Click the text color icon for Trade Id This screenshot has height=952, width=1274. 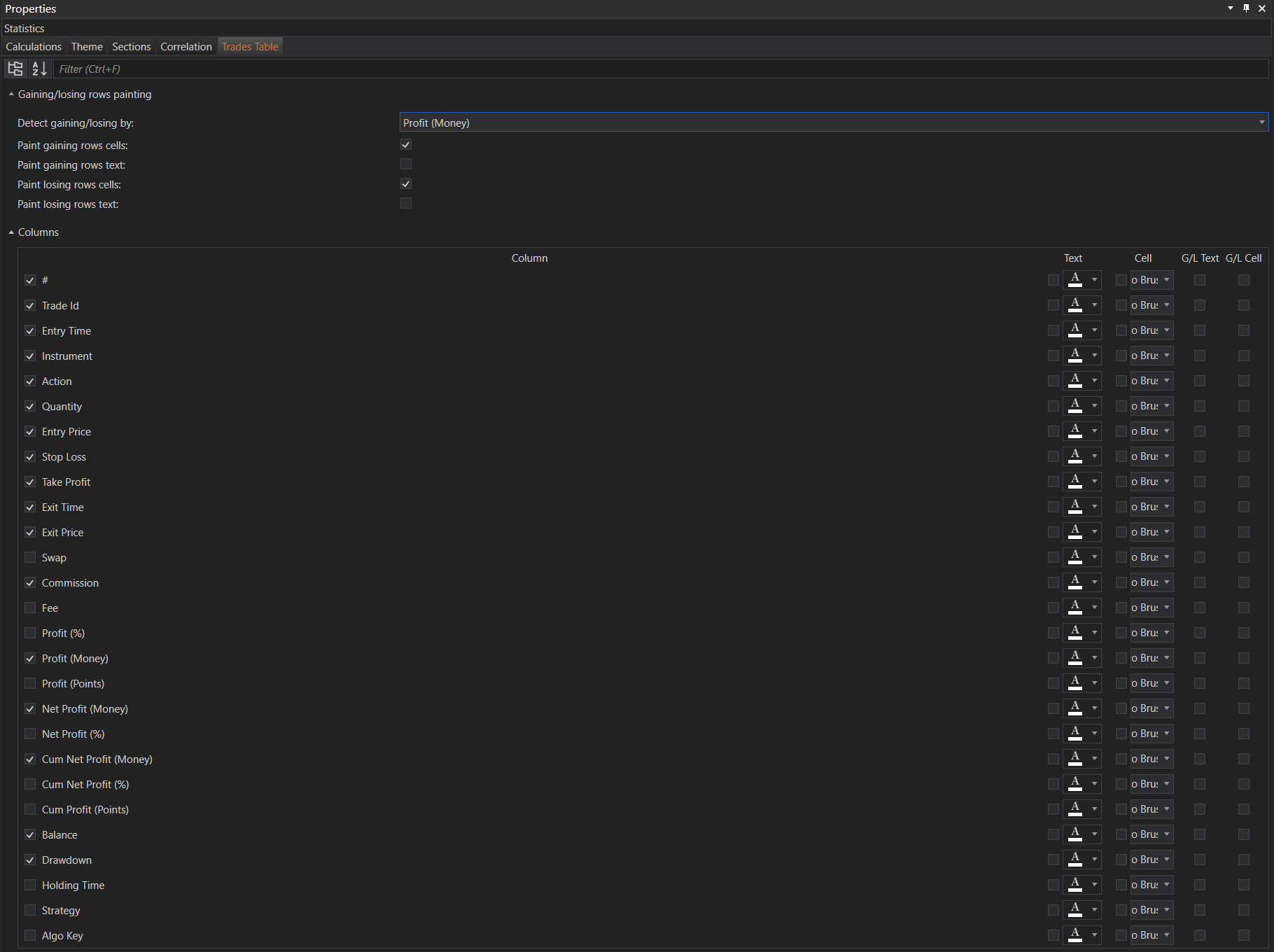tap(1075, 305)
